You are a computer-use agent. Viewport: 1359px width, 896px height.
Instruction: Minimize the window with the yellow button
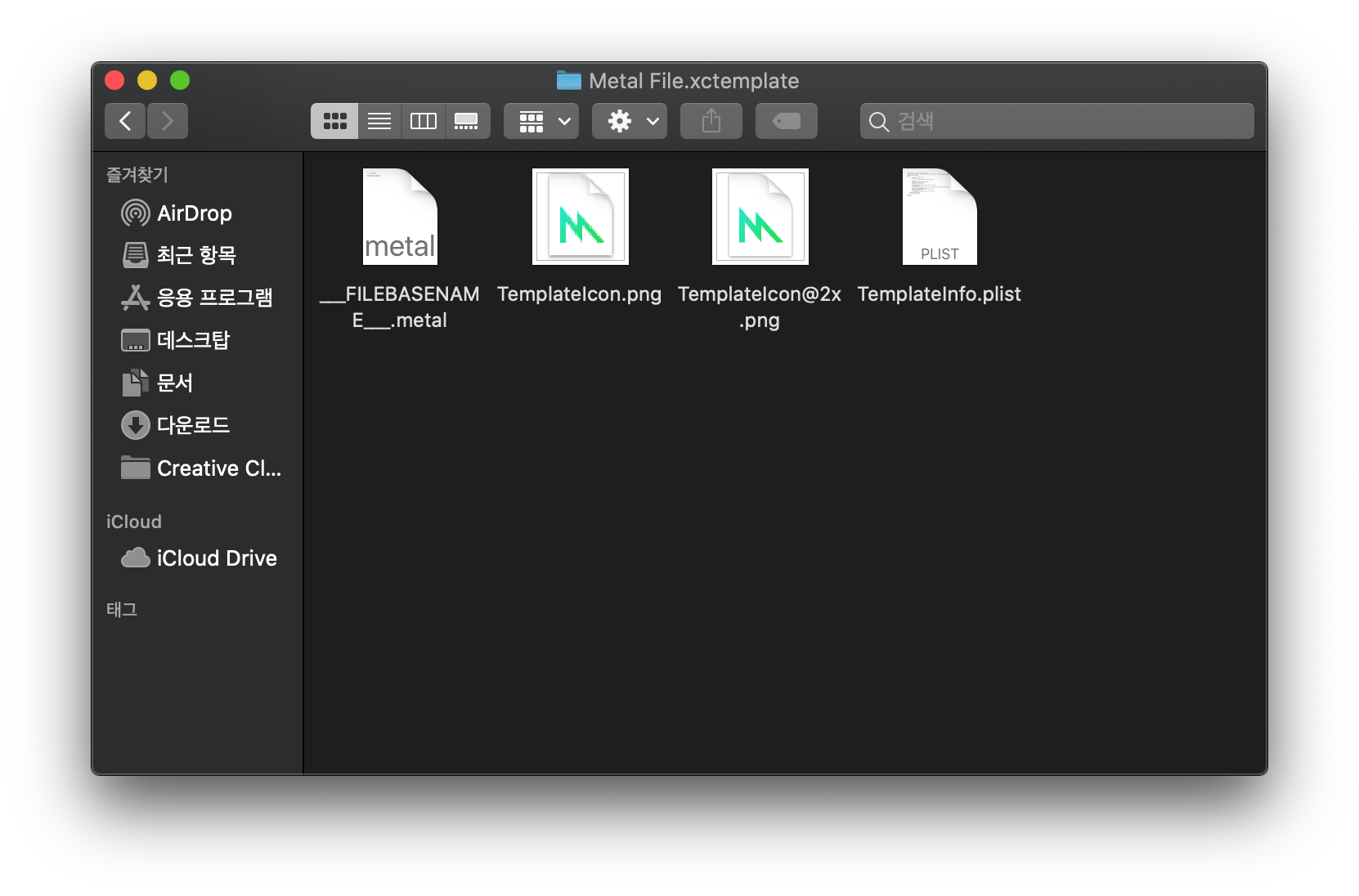coord(147,80)
